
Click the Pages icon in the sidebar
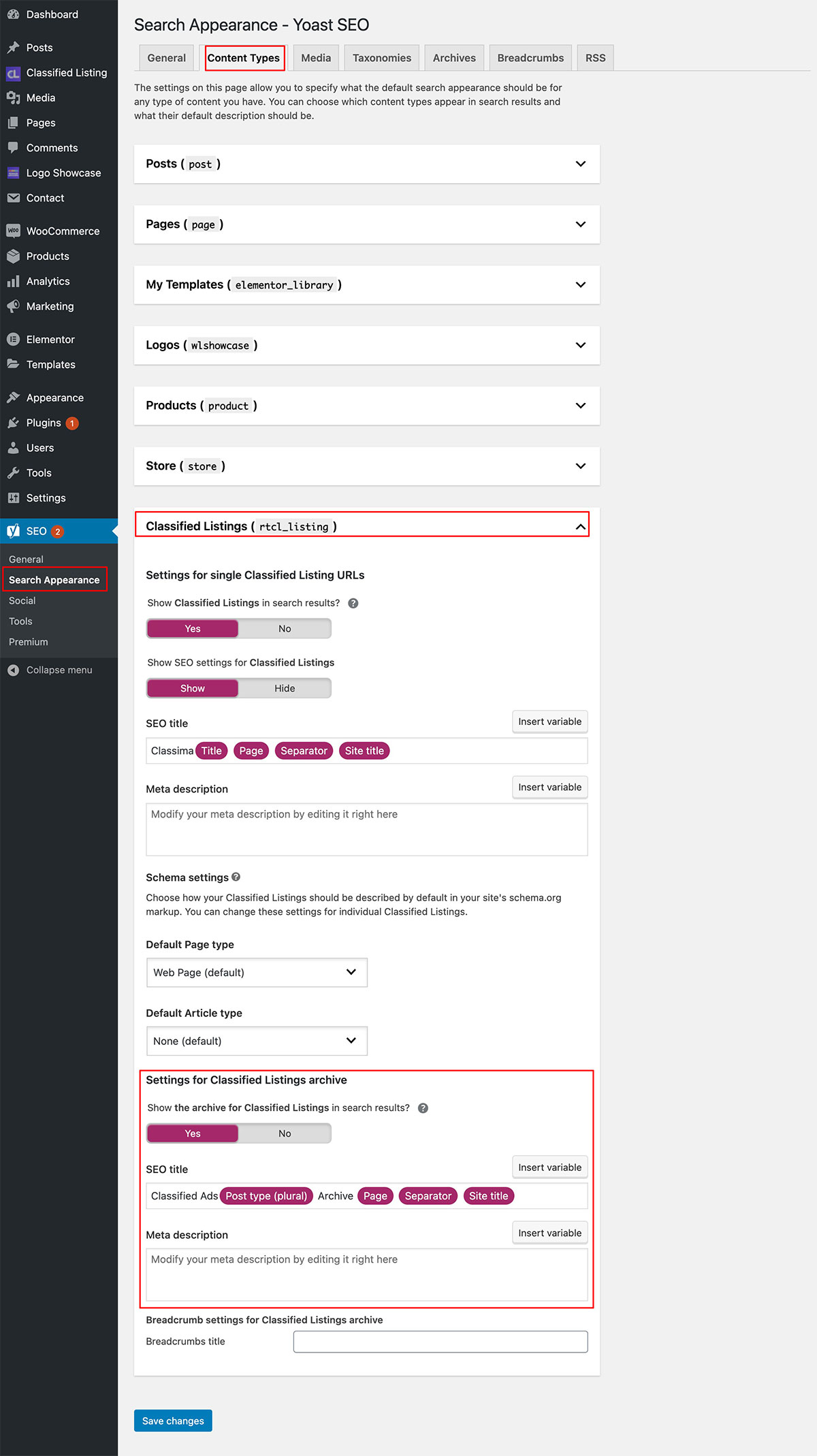click(x=13, y=123)
